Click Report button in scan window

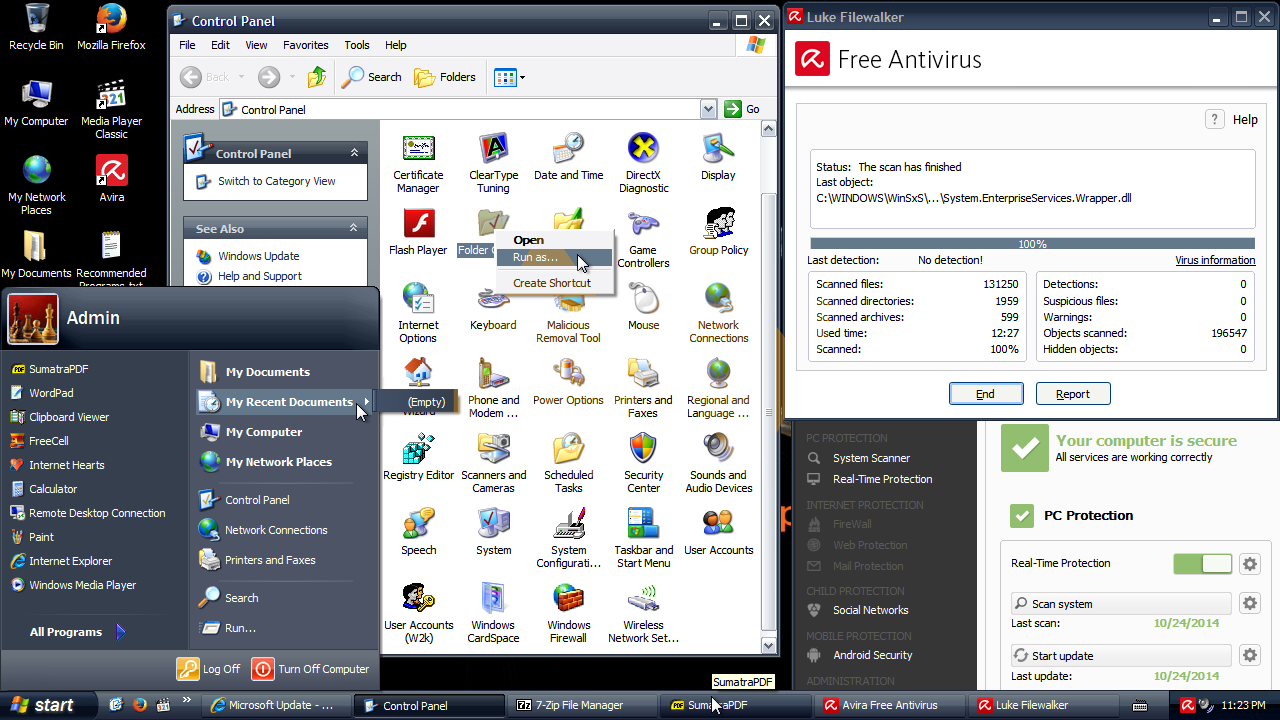click(x=1073, y=394)
